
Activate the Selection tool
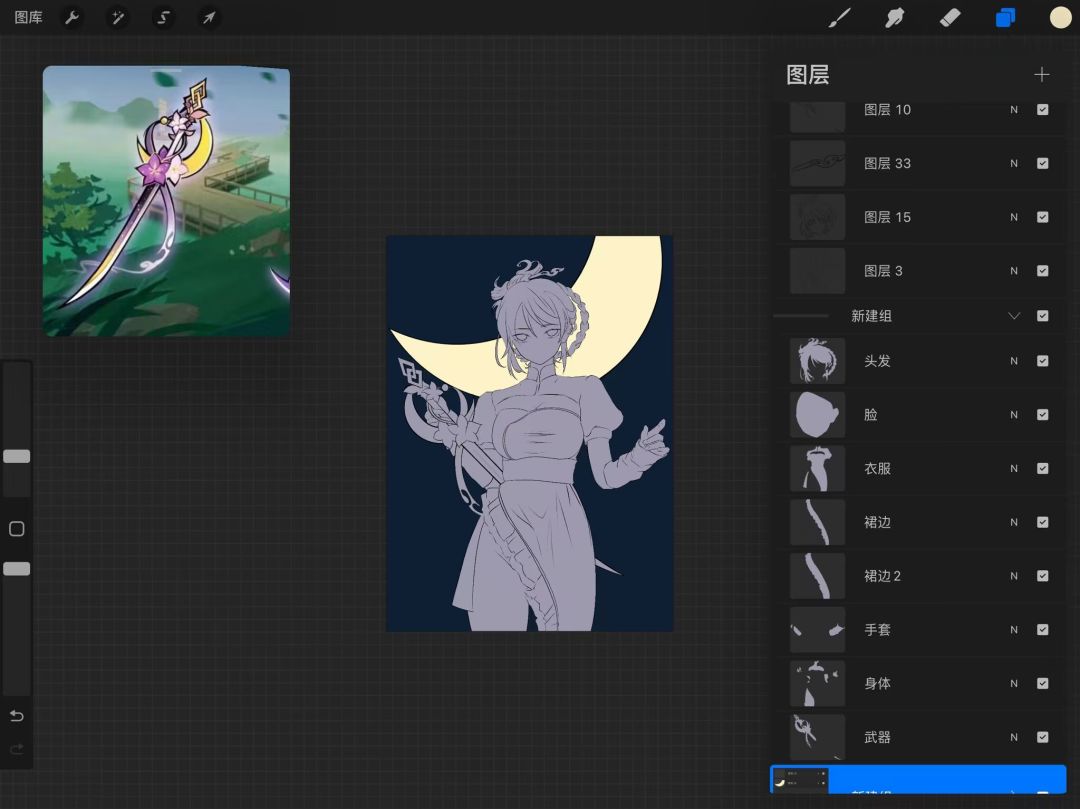[164, 17]
